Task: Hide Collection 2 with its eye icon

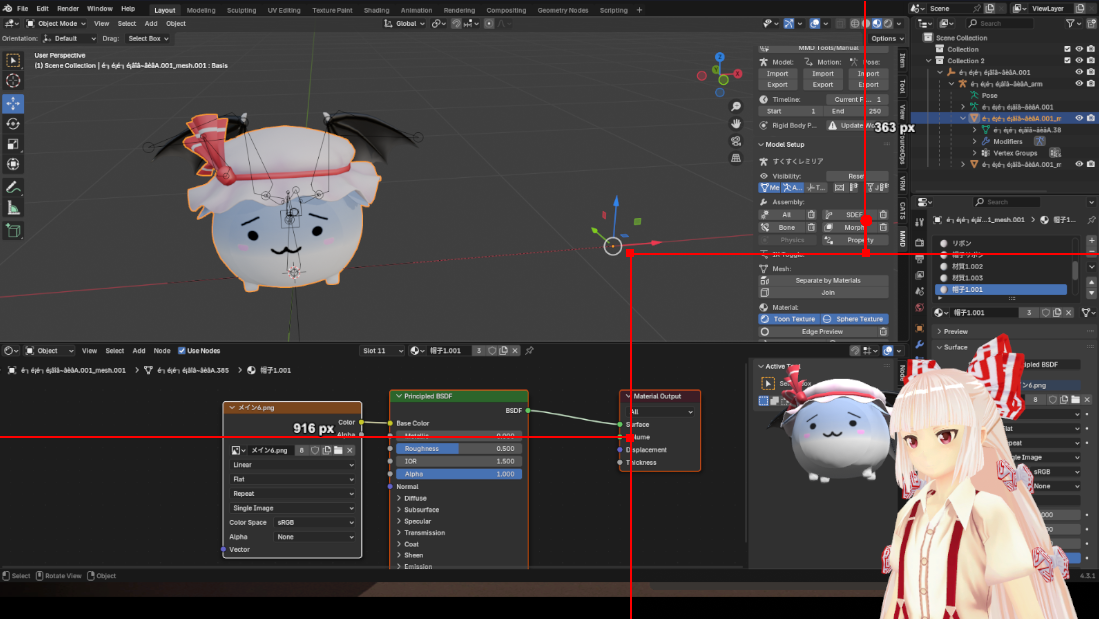Action: (x=1079, y=60)
